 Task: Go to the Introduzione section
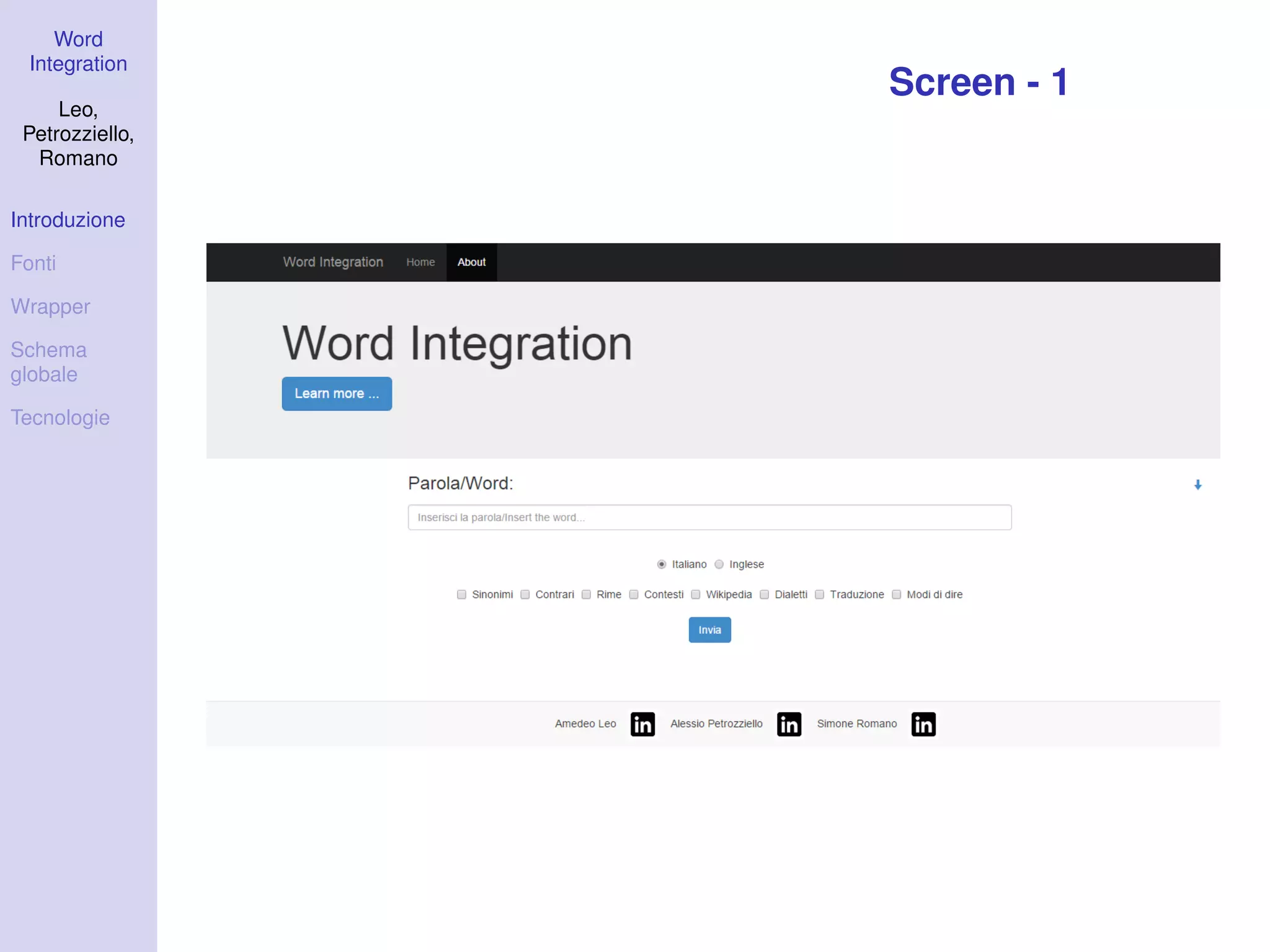68,220
